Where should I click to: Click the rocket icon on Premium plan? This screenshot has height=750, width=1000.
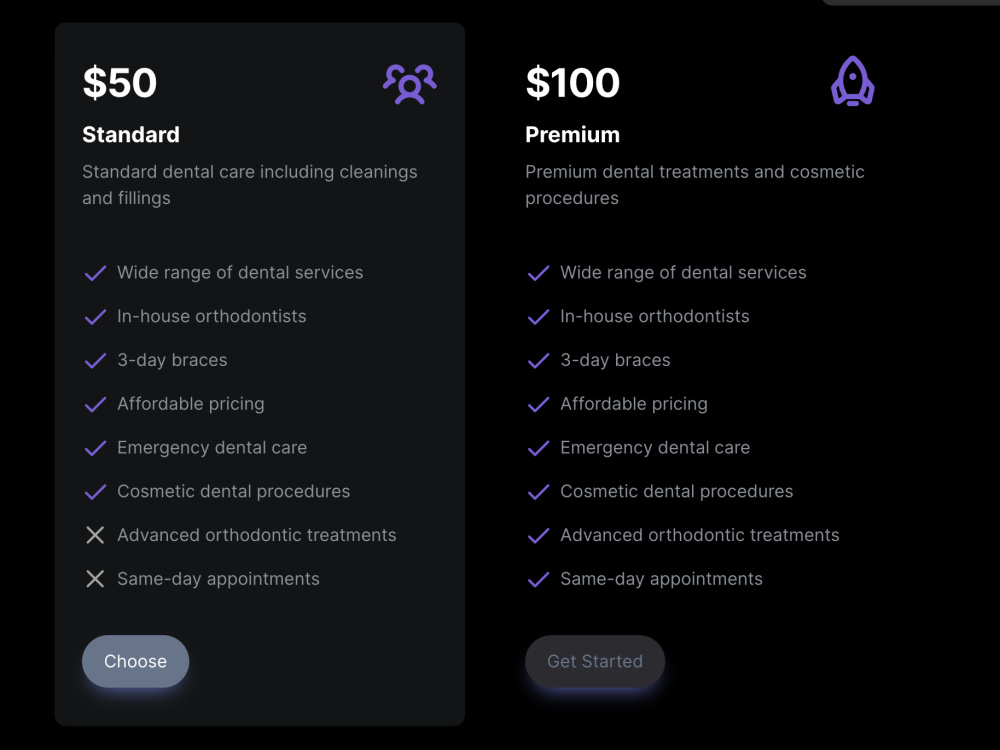[853, 81]
